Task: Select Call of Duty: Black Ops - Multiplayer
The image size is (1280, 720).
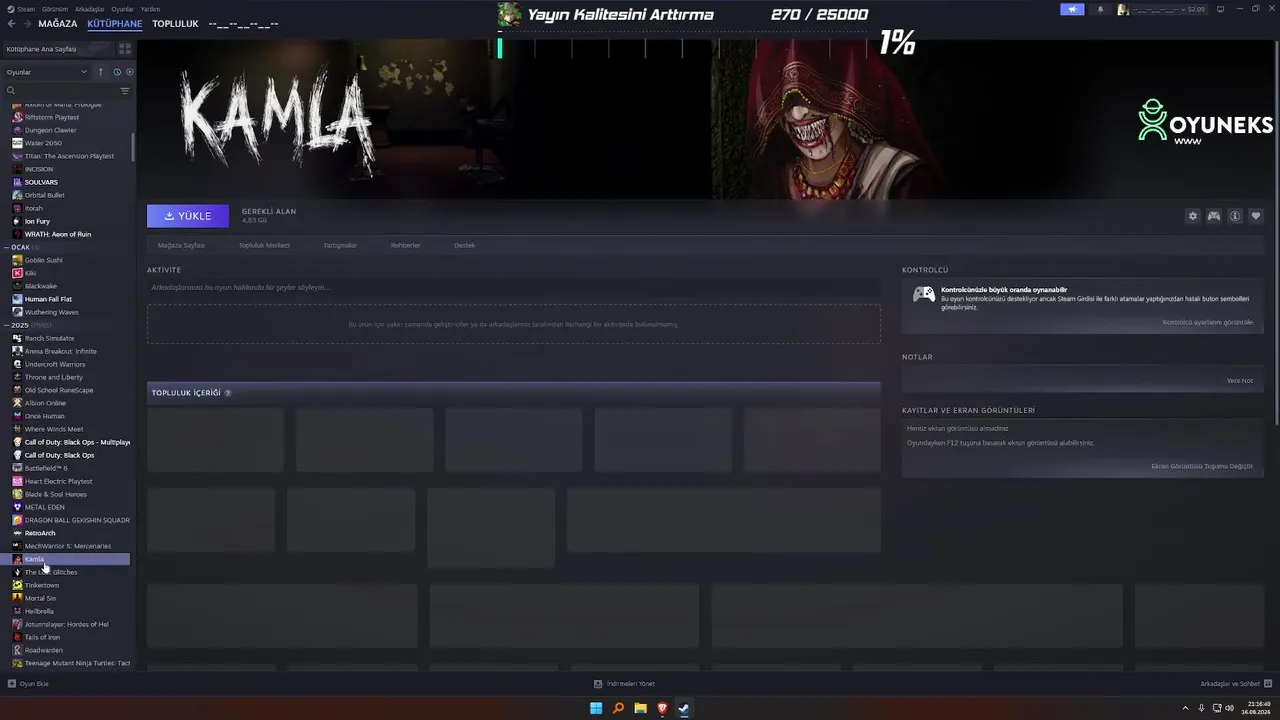Action: point(77,442)
